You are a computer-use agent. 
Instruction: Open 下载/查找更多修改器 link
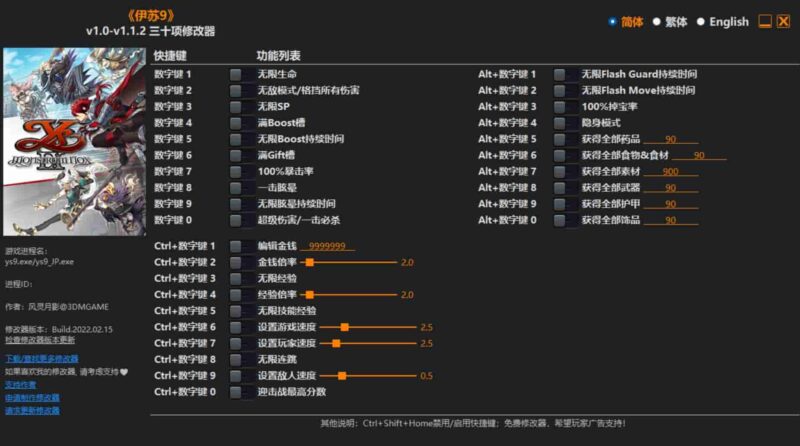42,359
